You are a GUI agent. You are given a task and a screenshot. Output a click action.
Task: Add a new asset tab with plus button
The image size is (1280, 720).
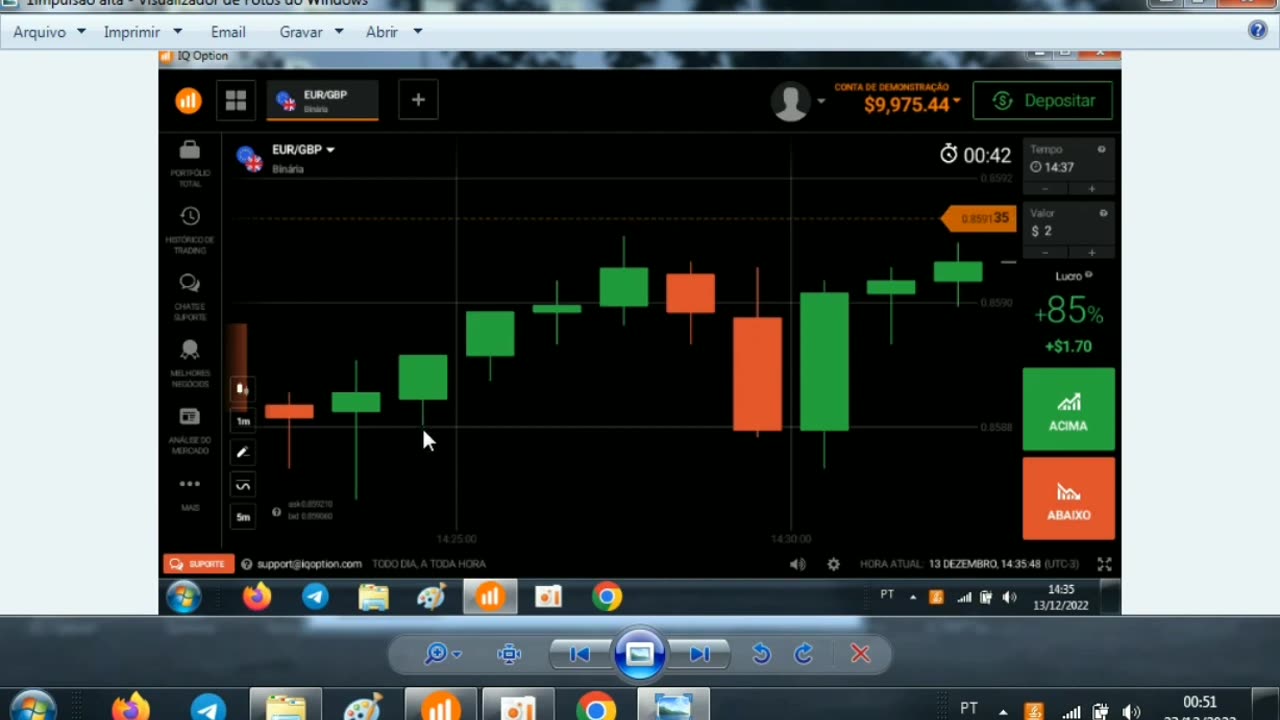(x=418, y=100)
